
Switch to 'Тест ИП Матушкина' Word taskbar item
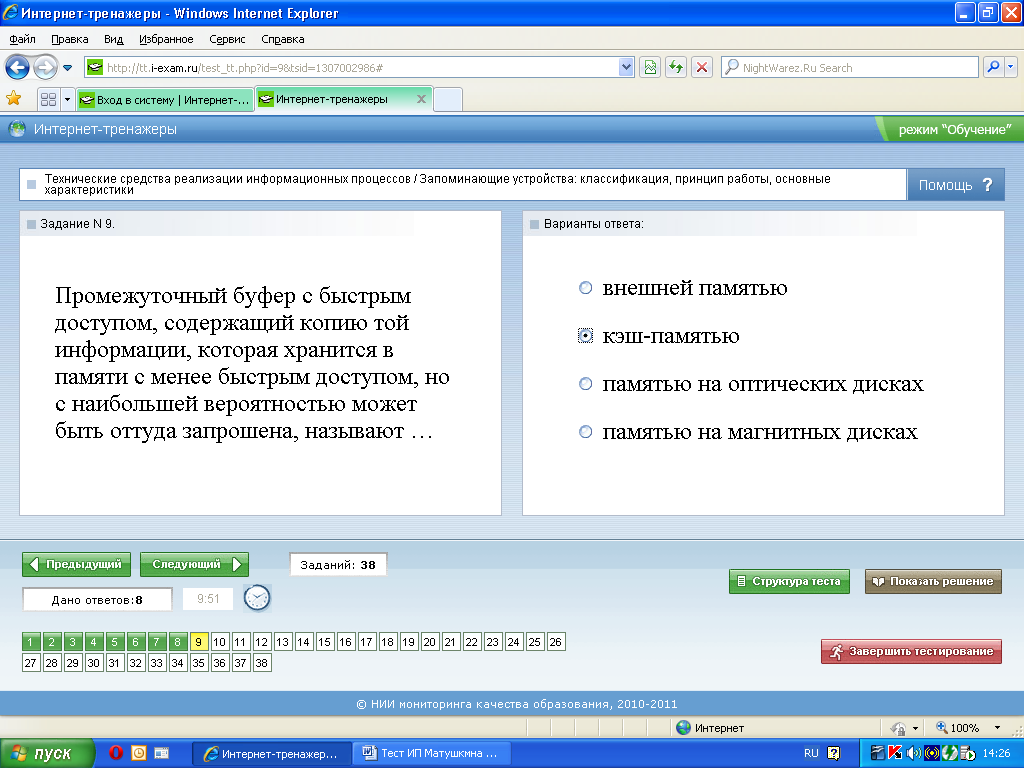pos(432,753)
